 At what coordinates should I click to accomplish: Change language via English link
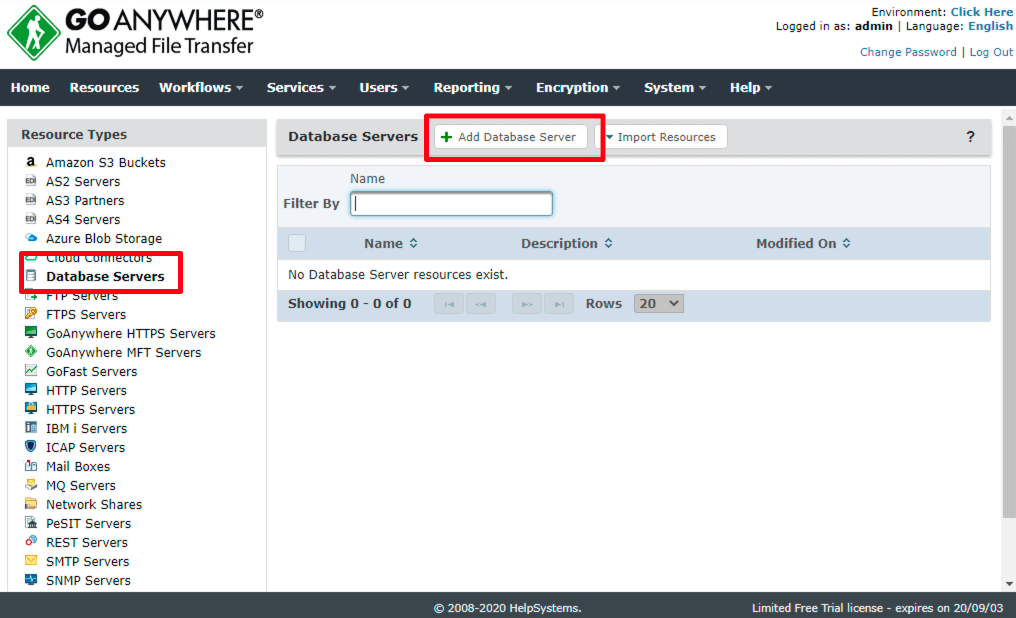990,26
